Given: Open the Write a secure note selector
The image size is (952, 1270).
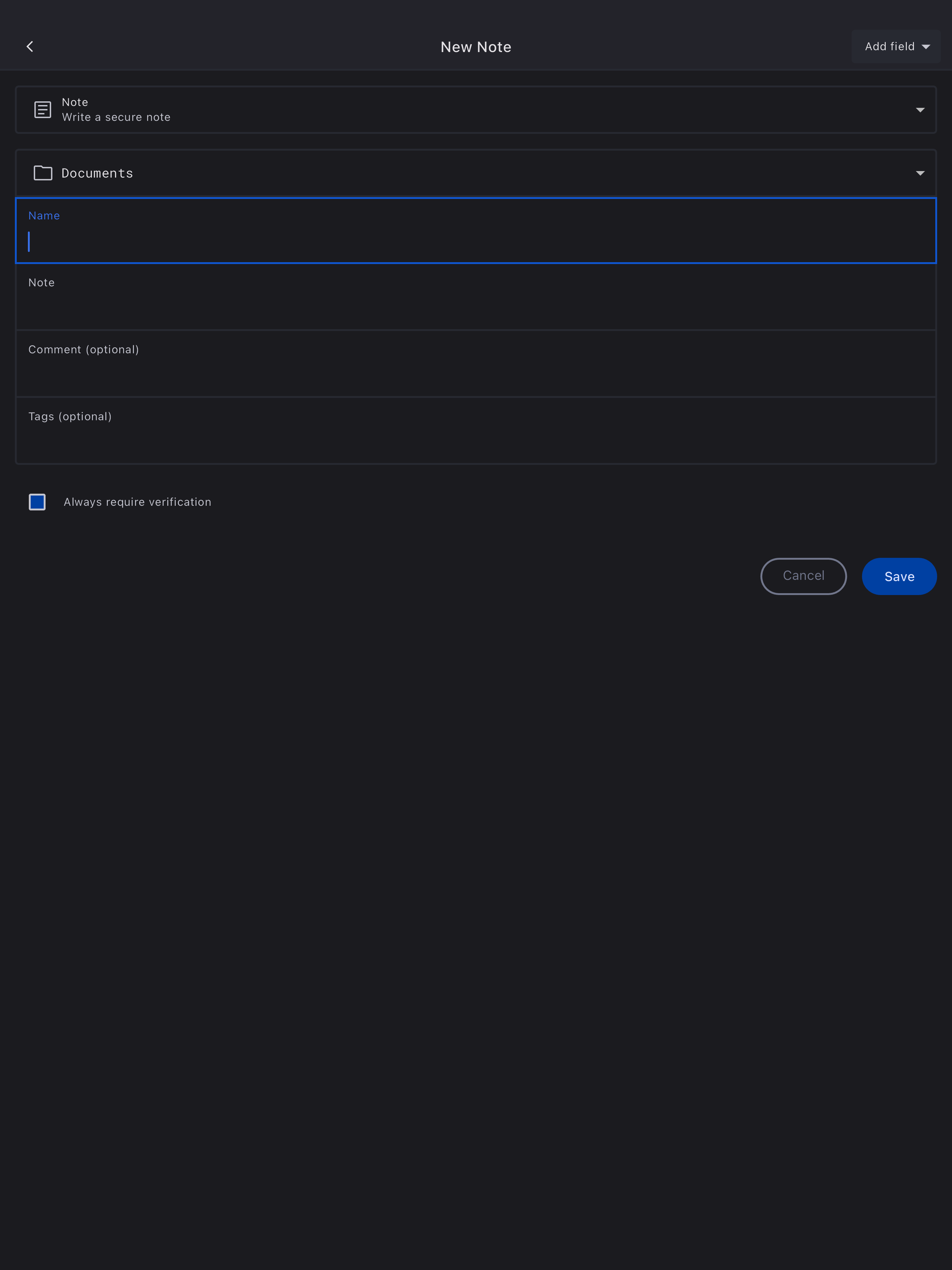Looking at the screenshot, I should [x=475, y=110].
